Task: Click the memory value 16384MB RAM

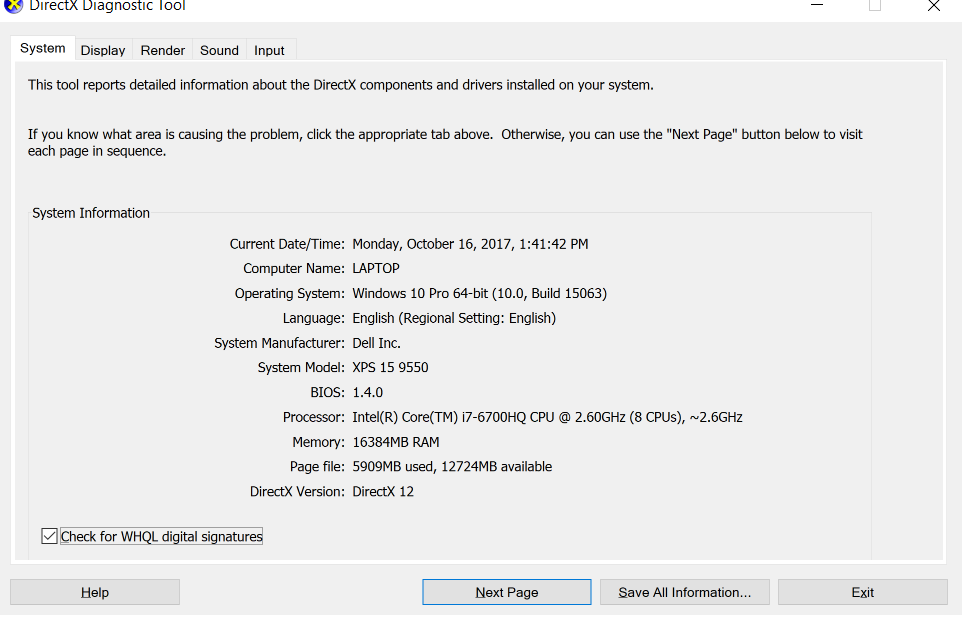Action: click(x=396, y=442)
